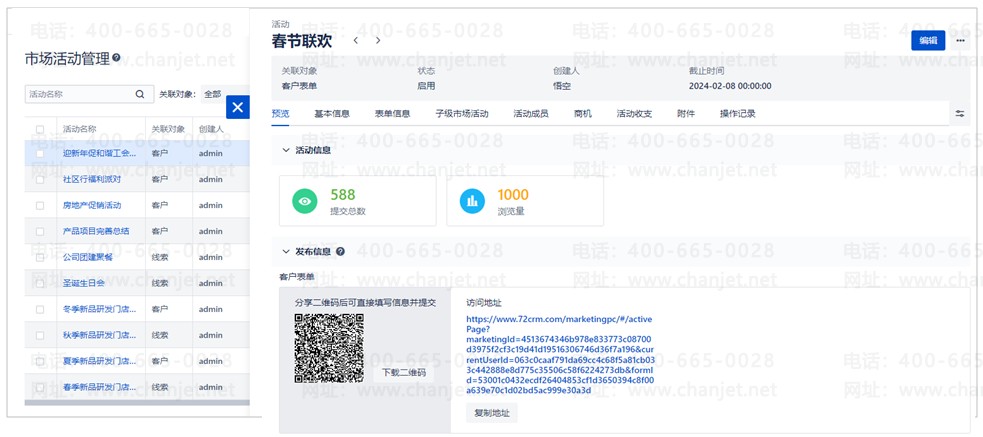Click the 启用 status value
983x437 pixels.
(x=426, y=87)
